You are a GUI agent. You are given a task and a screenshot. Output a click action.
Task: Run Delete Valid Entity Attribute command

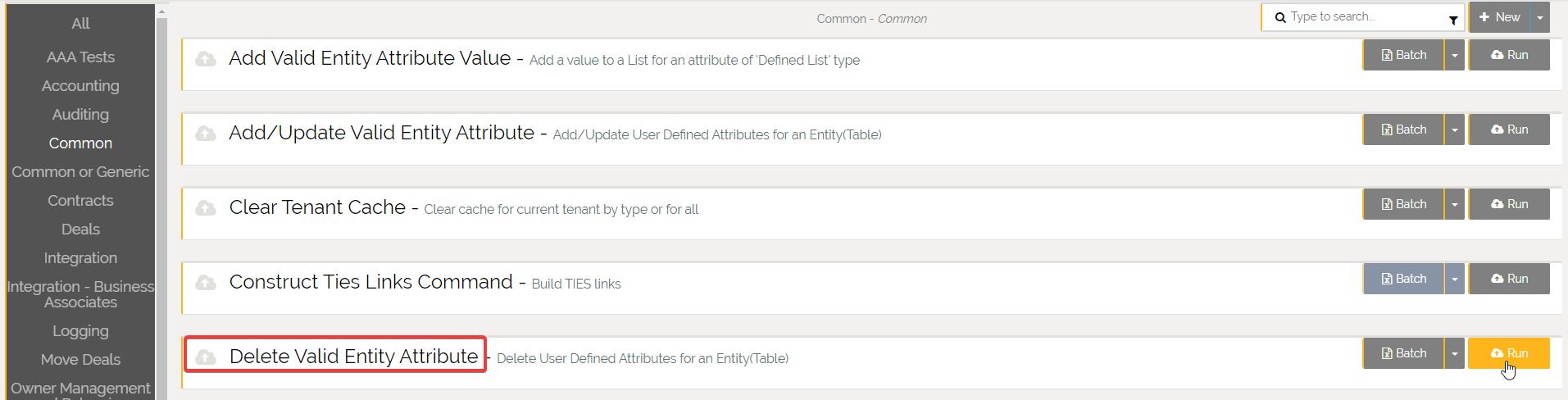click(x=1508, y=353)
